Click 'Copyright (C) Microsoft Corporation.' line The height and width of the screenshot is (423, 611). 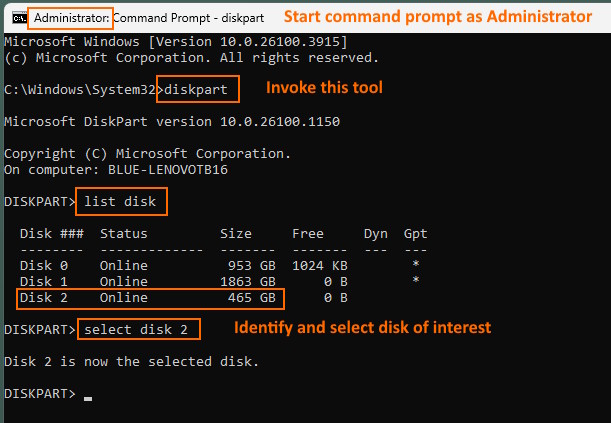pos(147,153)
